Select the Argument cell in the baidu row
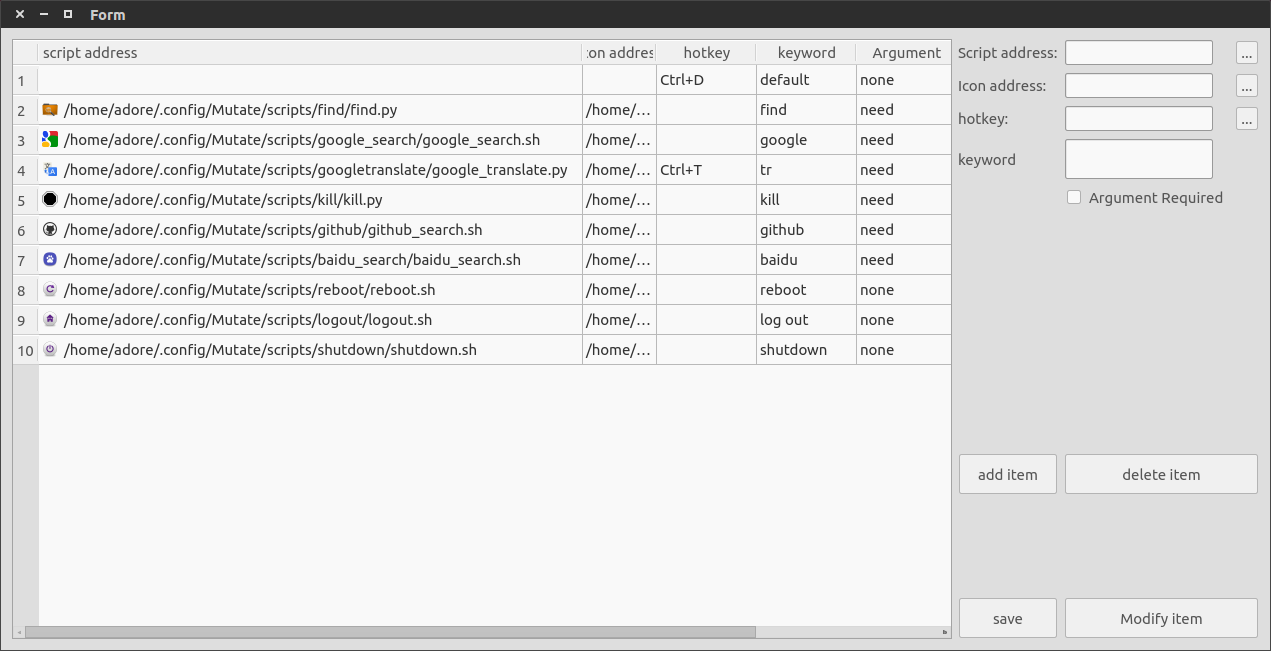Screen dimensions: 1271x651 904,260
